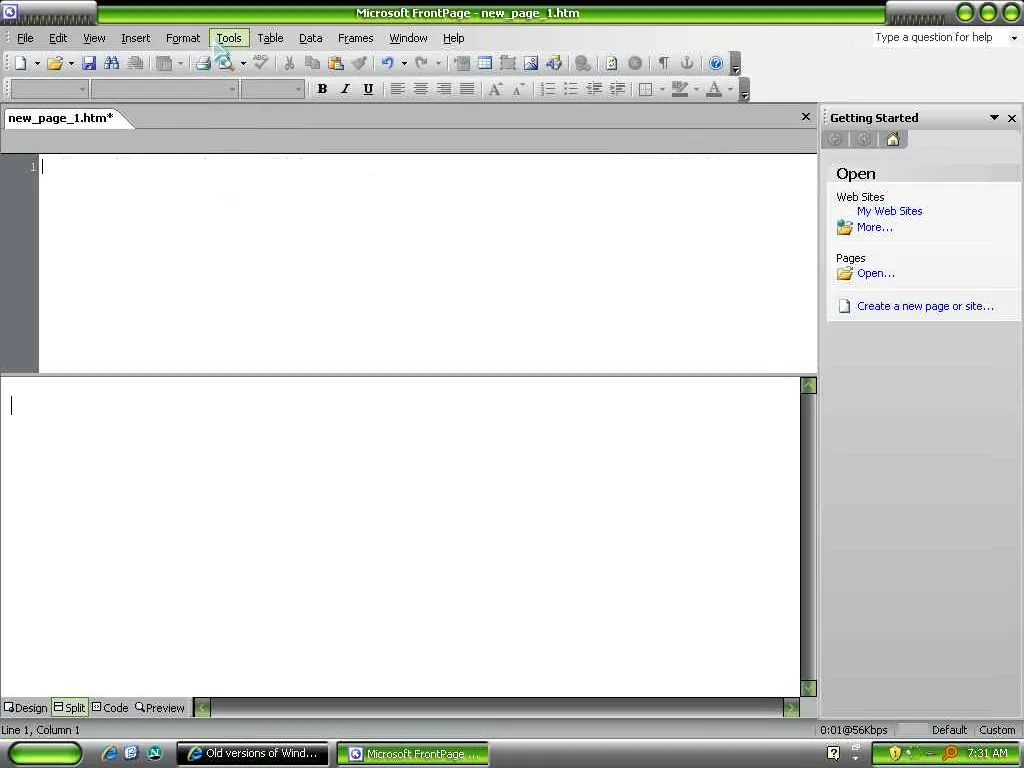1024x768 pixels.
Task: Expand the Borders dropdown arrow
Action: tap(662, 89)
